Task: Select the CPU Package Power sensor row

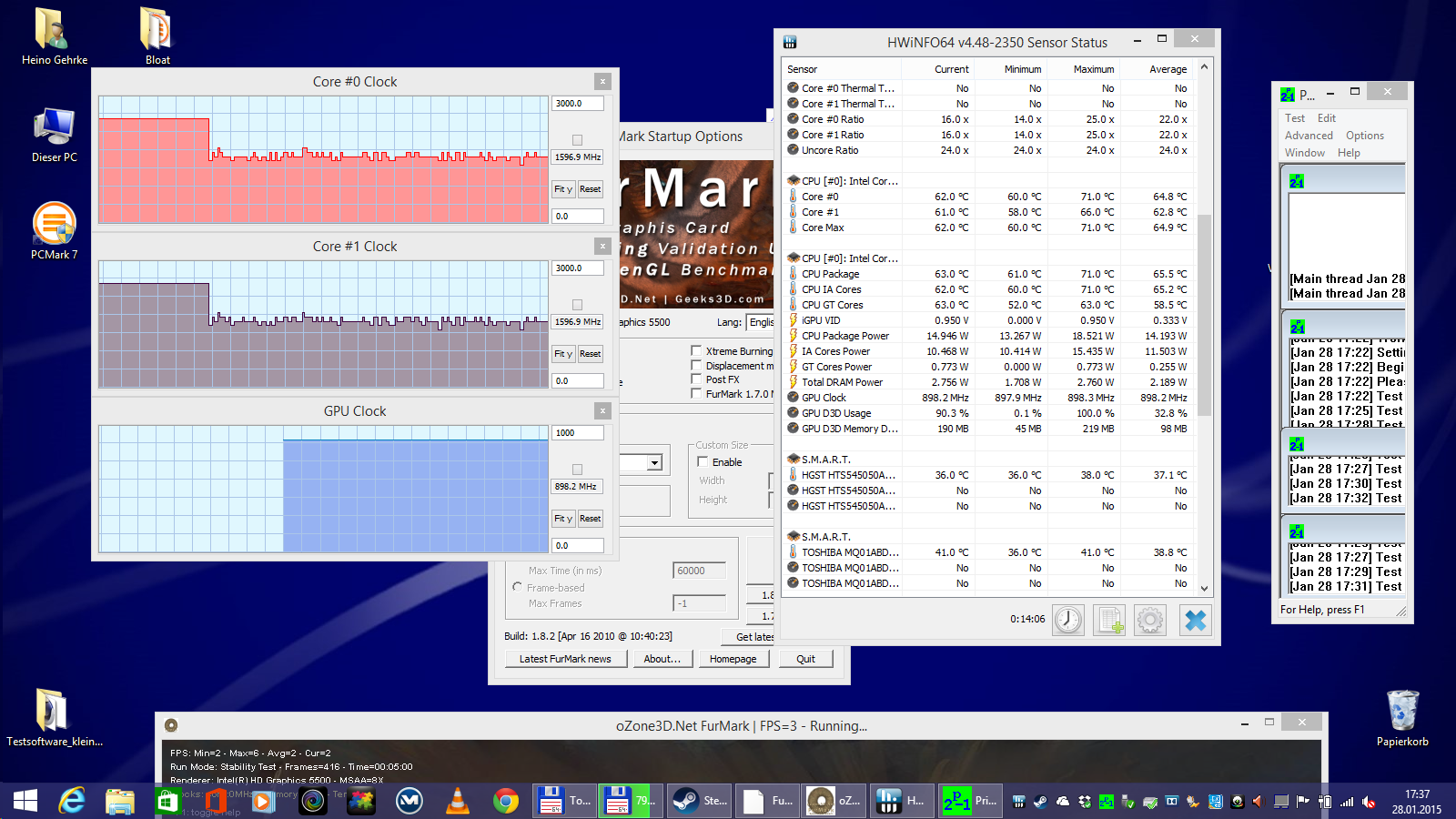Action: (x=988, y=336)
